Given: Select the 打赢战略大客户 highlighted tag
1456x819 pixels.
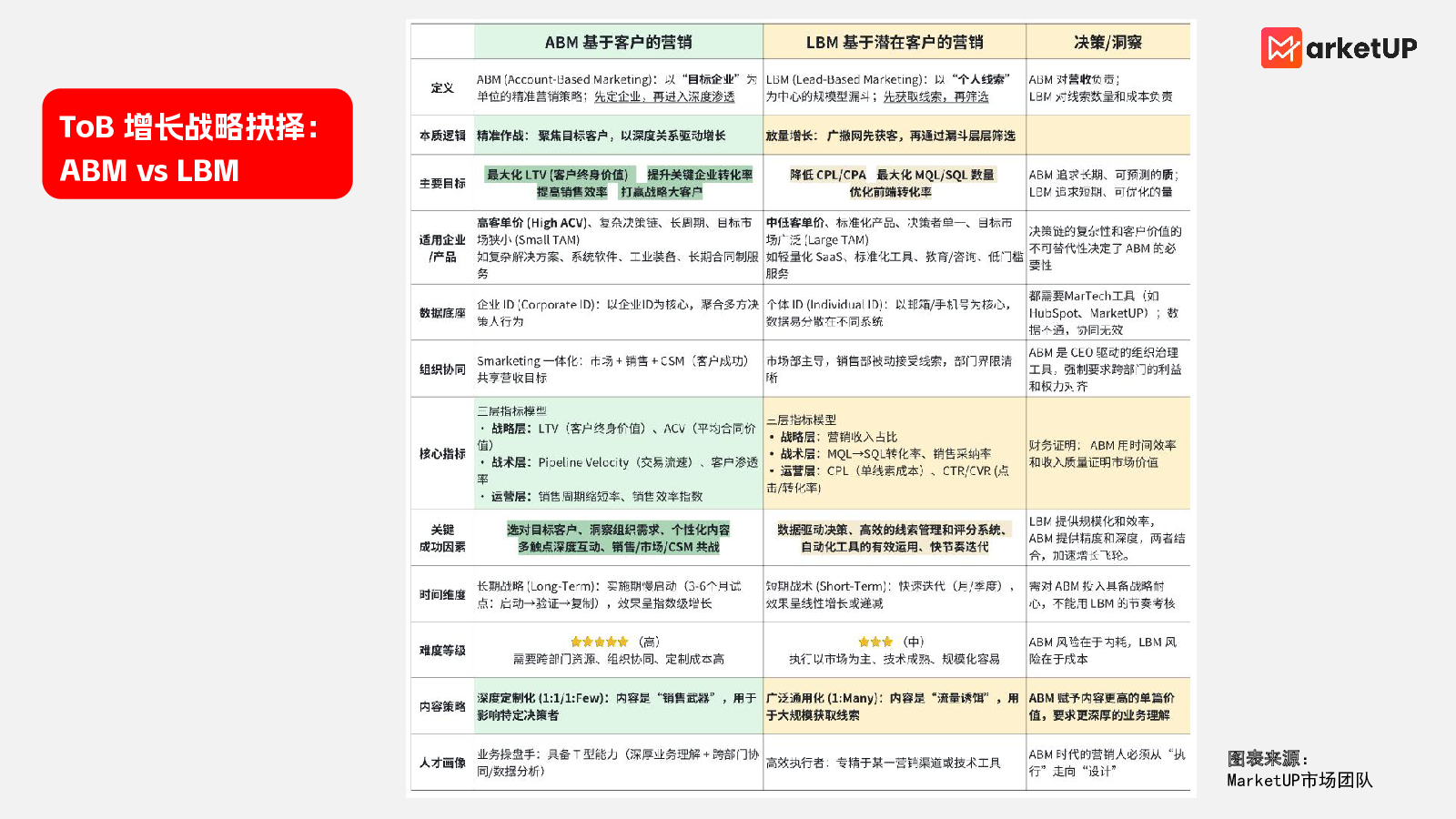Looking at the screenshot, I should point(662,192).
